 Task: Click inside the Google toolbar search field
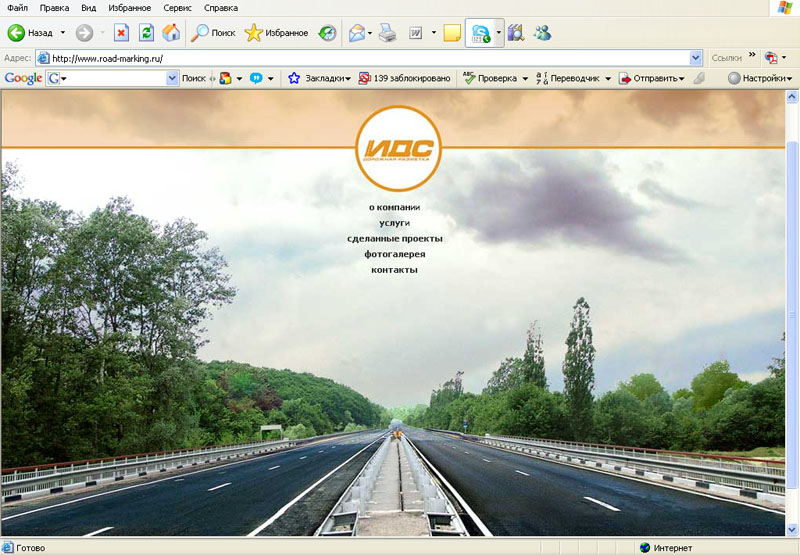coord(112,78)
